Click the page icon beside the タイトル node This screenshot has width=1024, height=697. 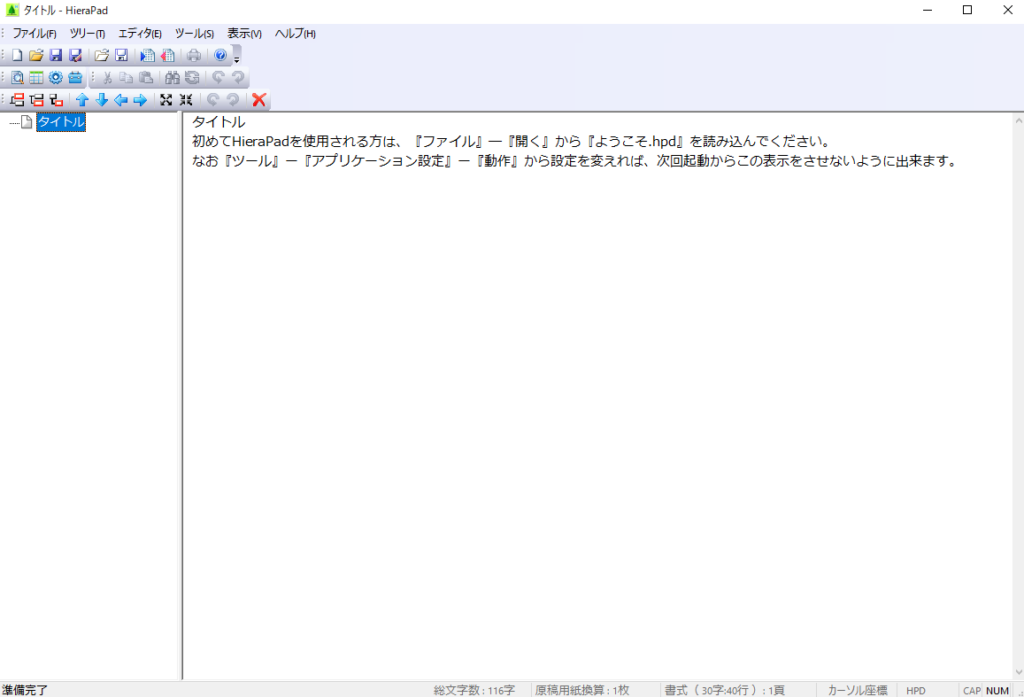point(27,122)
